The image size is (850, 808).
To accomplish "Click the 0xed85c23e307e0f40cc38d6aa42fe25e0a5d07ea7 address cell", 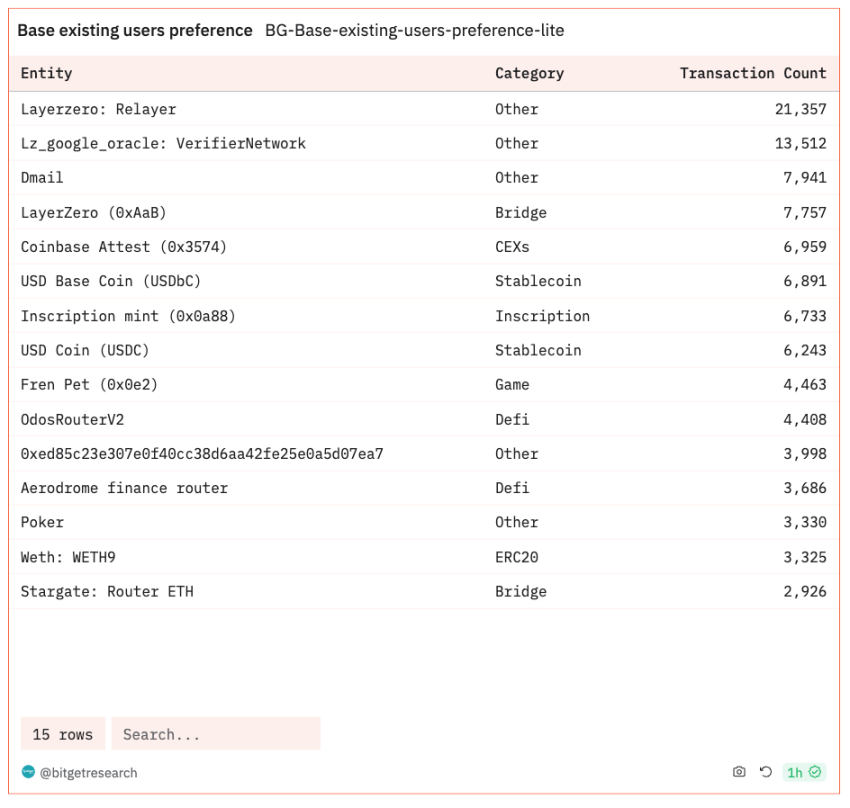I will (x=202, y=454).
